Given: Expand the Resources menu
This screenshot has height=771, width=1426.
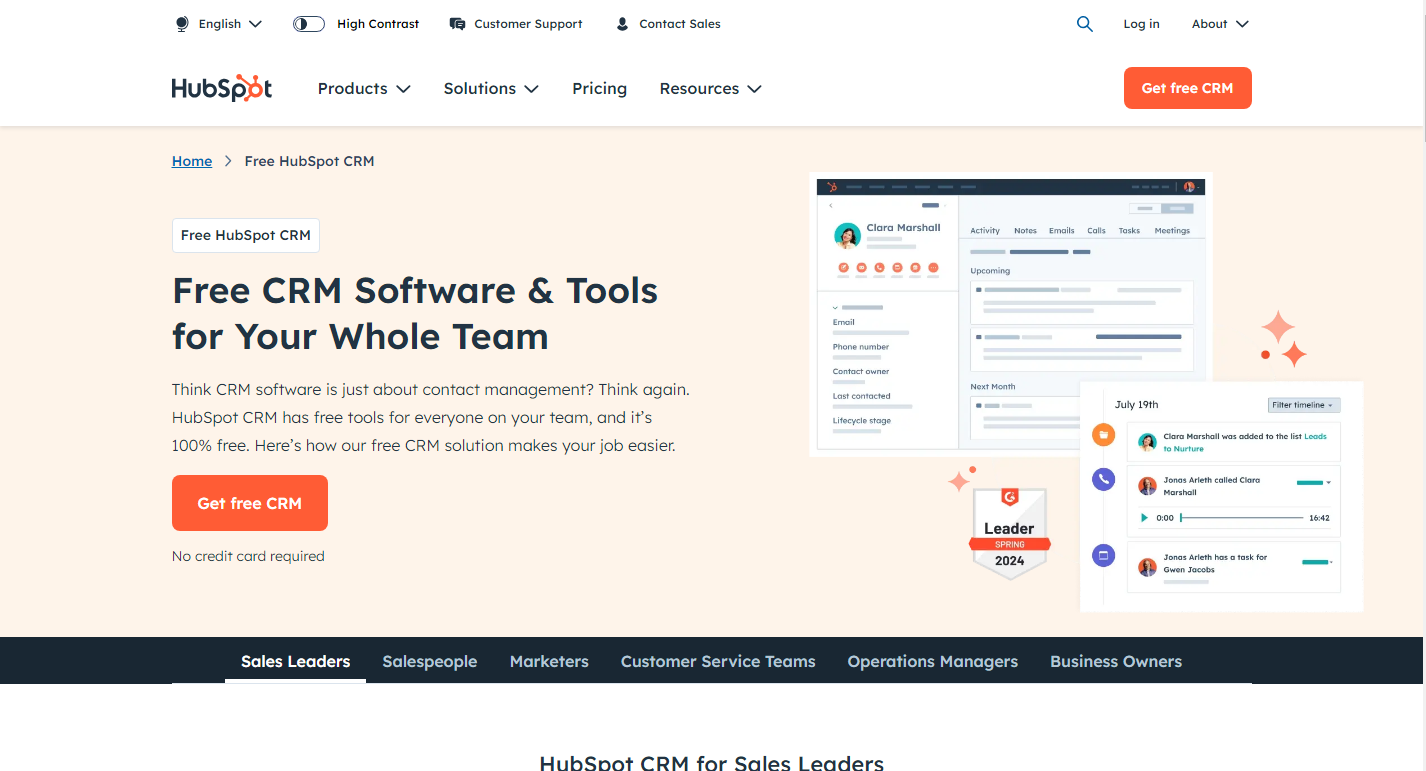Looking at the screenshot, I should click(710, 88).
